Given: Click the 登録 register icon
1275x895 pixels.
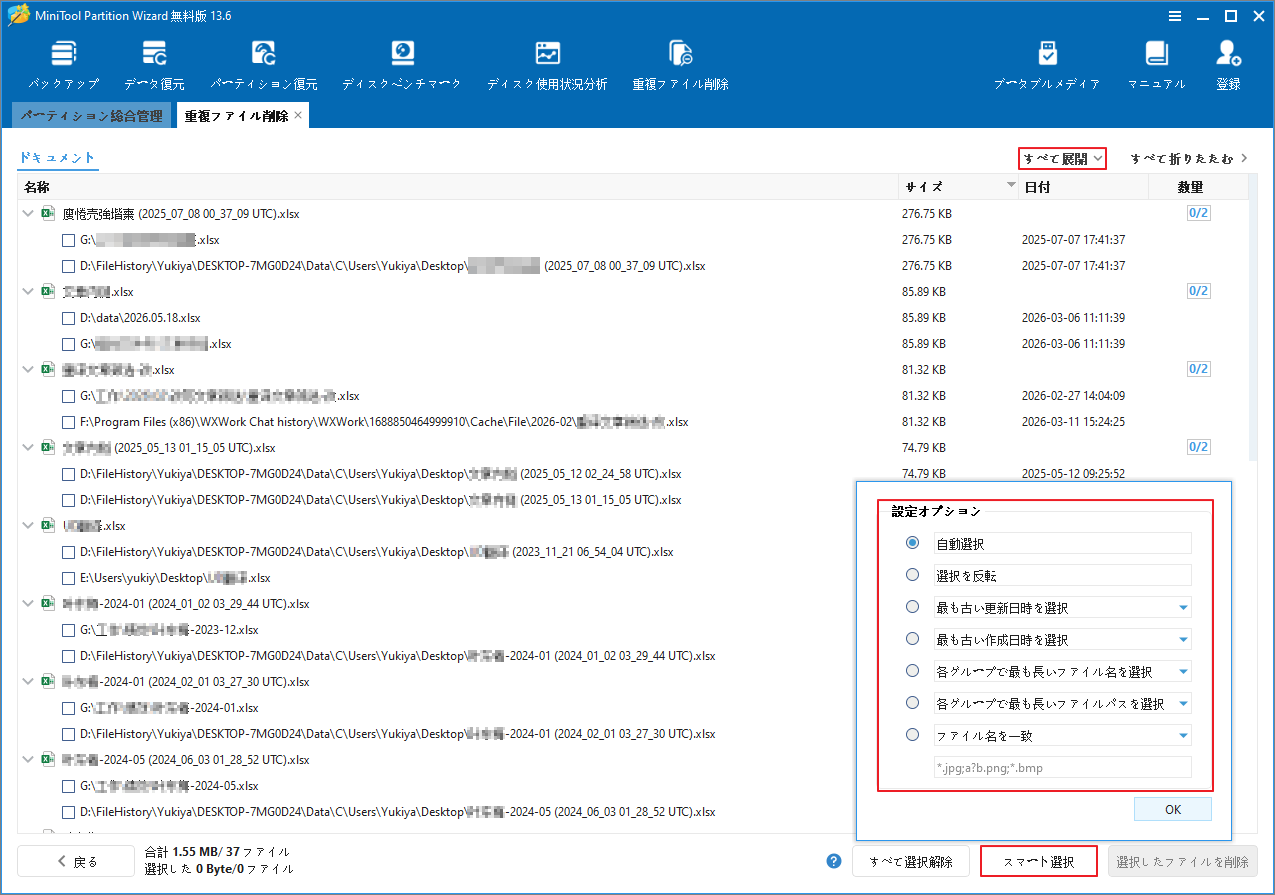Looking at the screenshot, I should coord(1228,65).
